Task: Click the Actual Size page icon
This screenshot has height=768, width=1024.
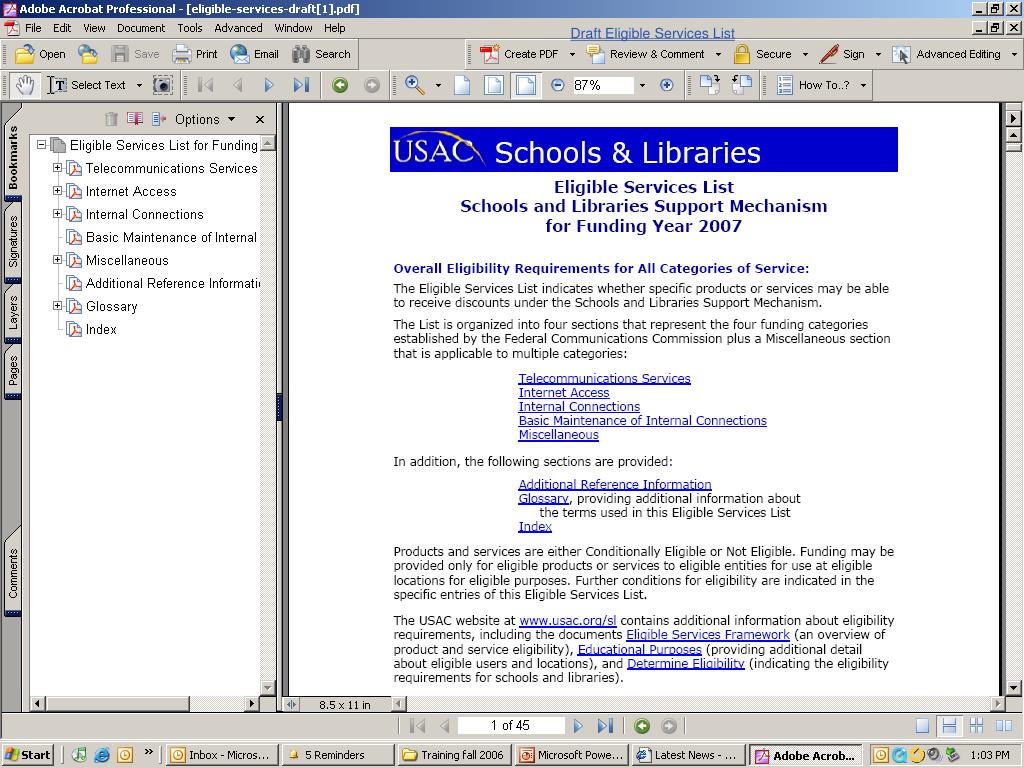Action: [462, 86]
